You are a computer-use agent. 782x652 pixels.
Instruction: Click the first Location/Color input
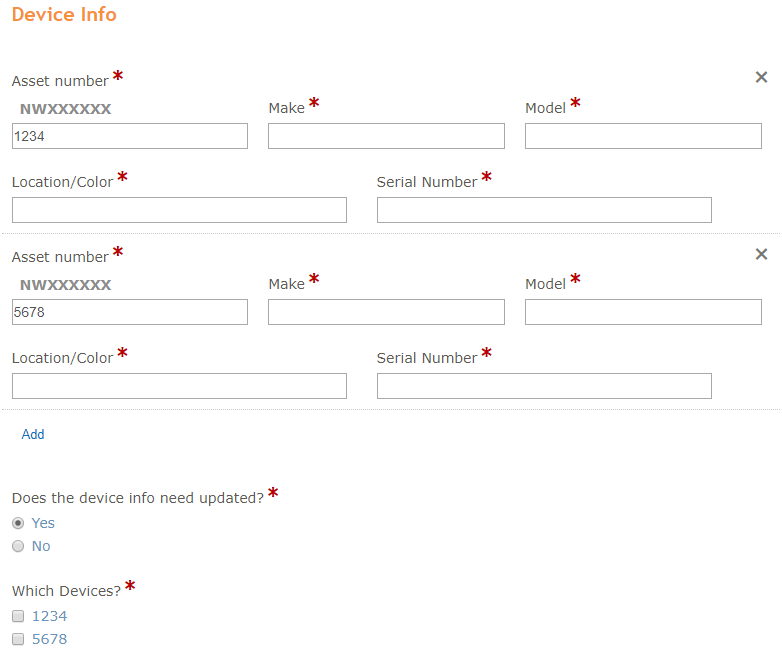pyautogui.click(x=180, y=210)
